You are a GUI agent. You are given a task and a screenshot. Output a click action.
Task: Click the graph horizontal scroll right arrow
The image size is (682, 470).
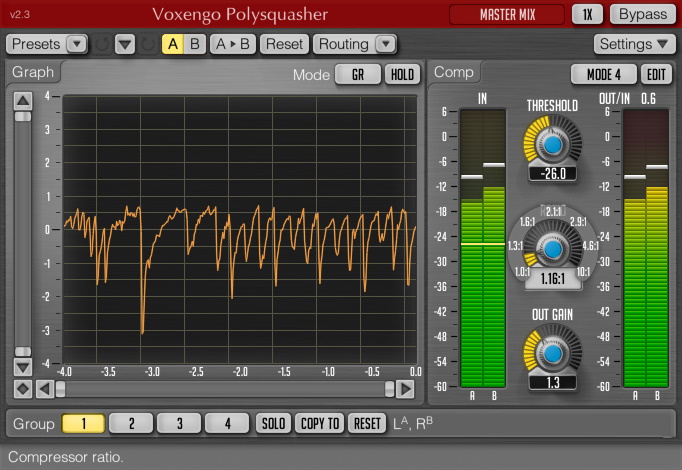click(405, 389)
